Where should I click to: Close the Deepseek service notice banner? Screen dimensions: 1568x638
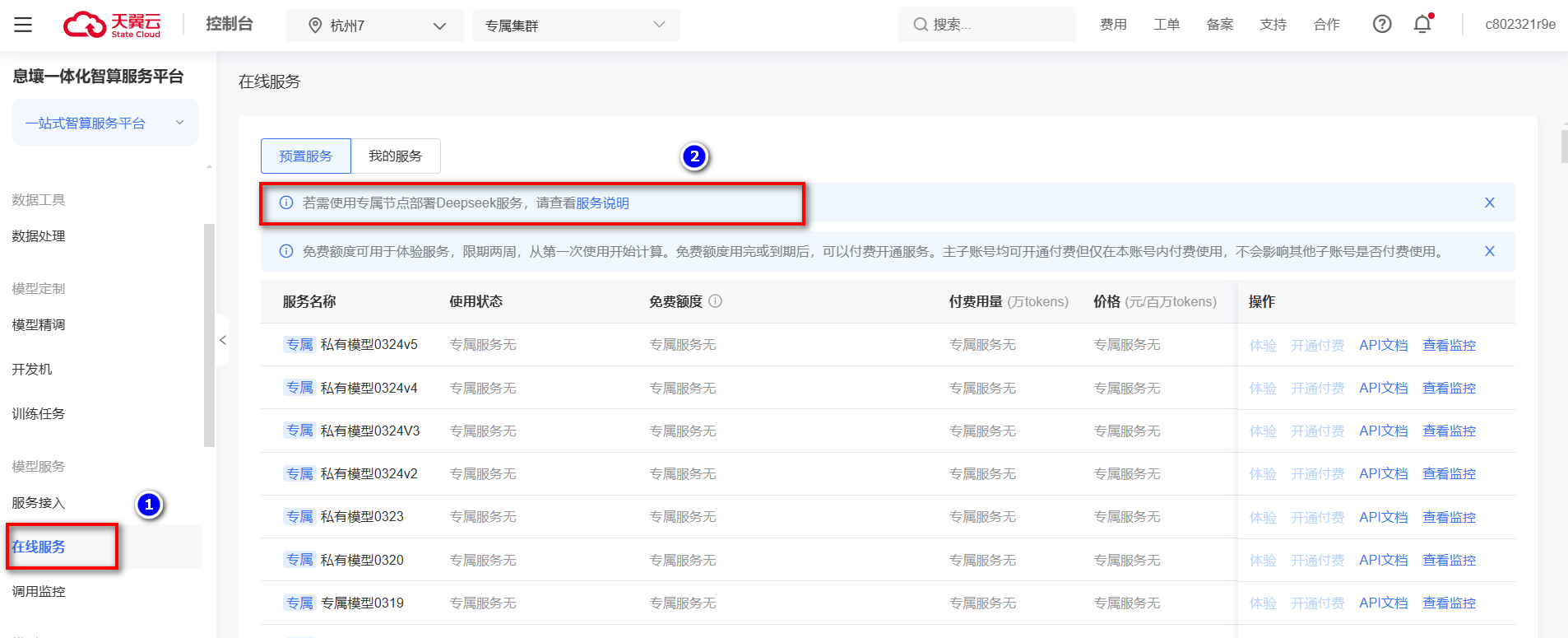1489,203
